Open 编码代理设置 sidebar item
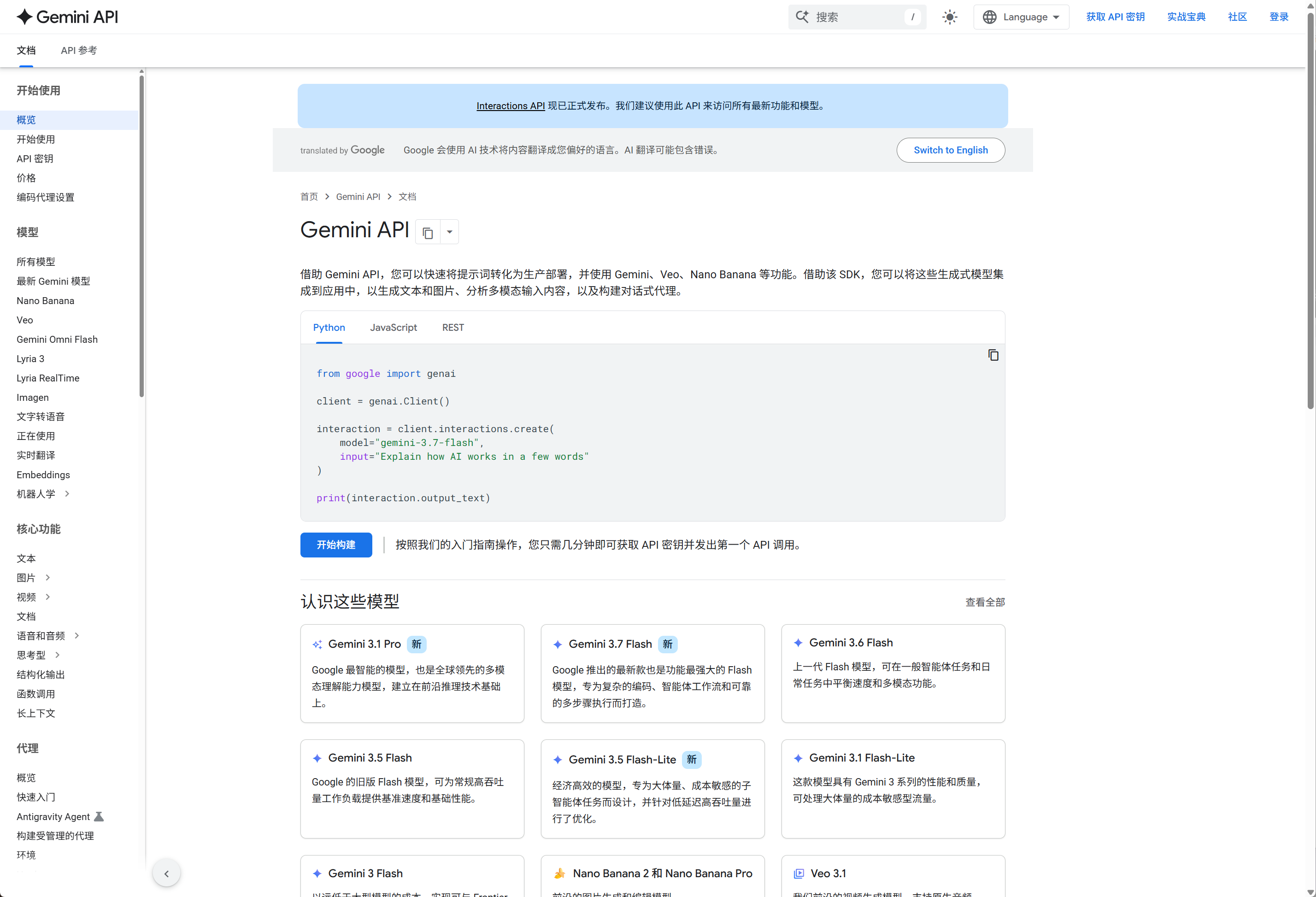This screenshot has width=1316, height=897. pyautogui.click(x=45, y=197)
